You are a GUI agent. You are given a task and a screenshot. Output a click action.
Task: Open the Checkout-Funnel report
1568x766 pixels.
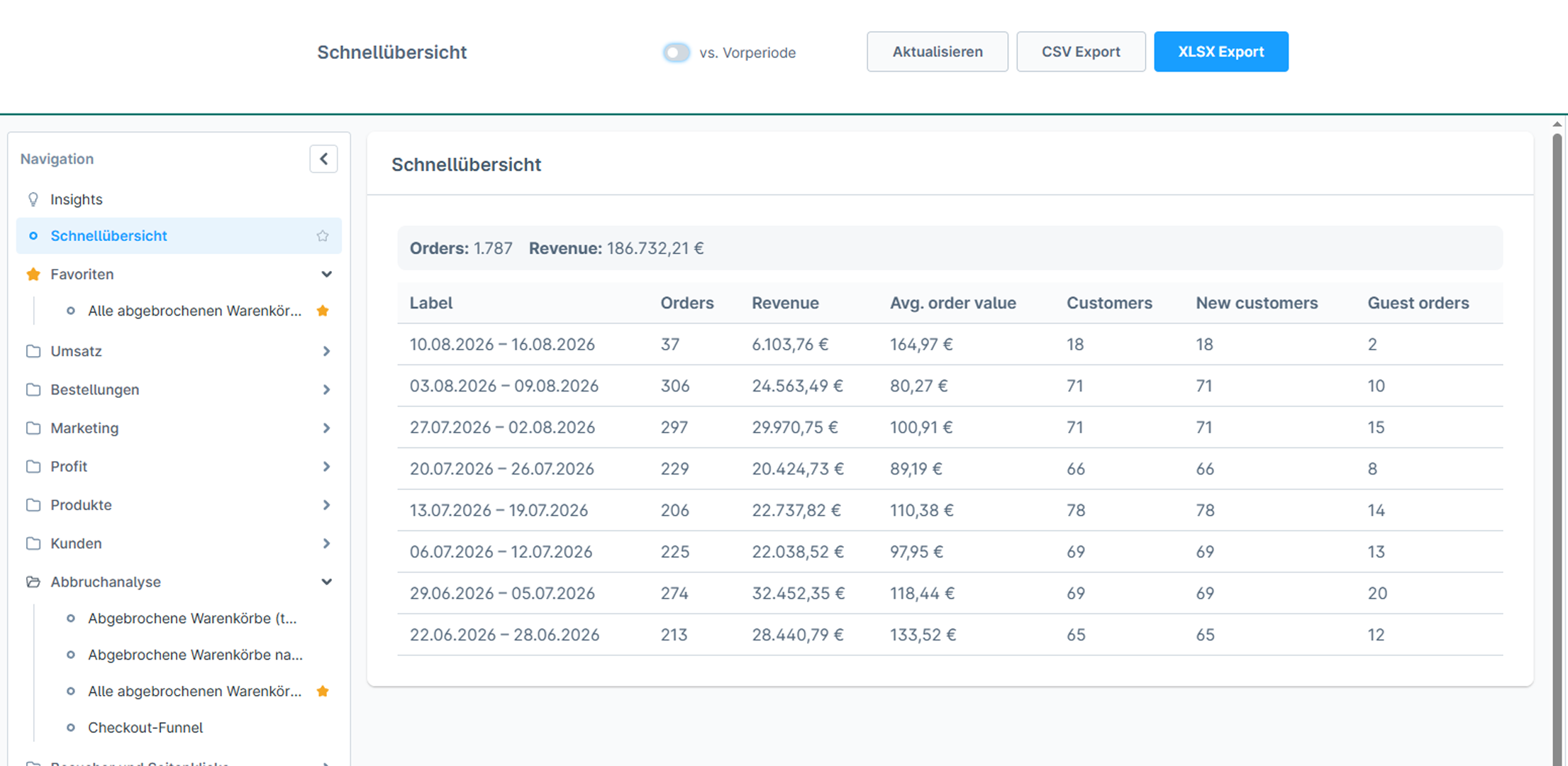click(145, 728)
